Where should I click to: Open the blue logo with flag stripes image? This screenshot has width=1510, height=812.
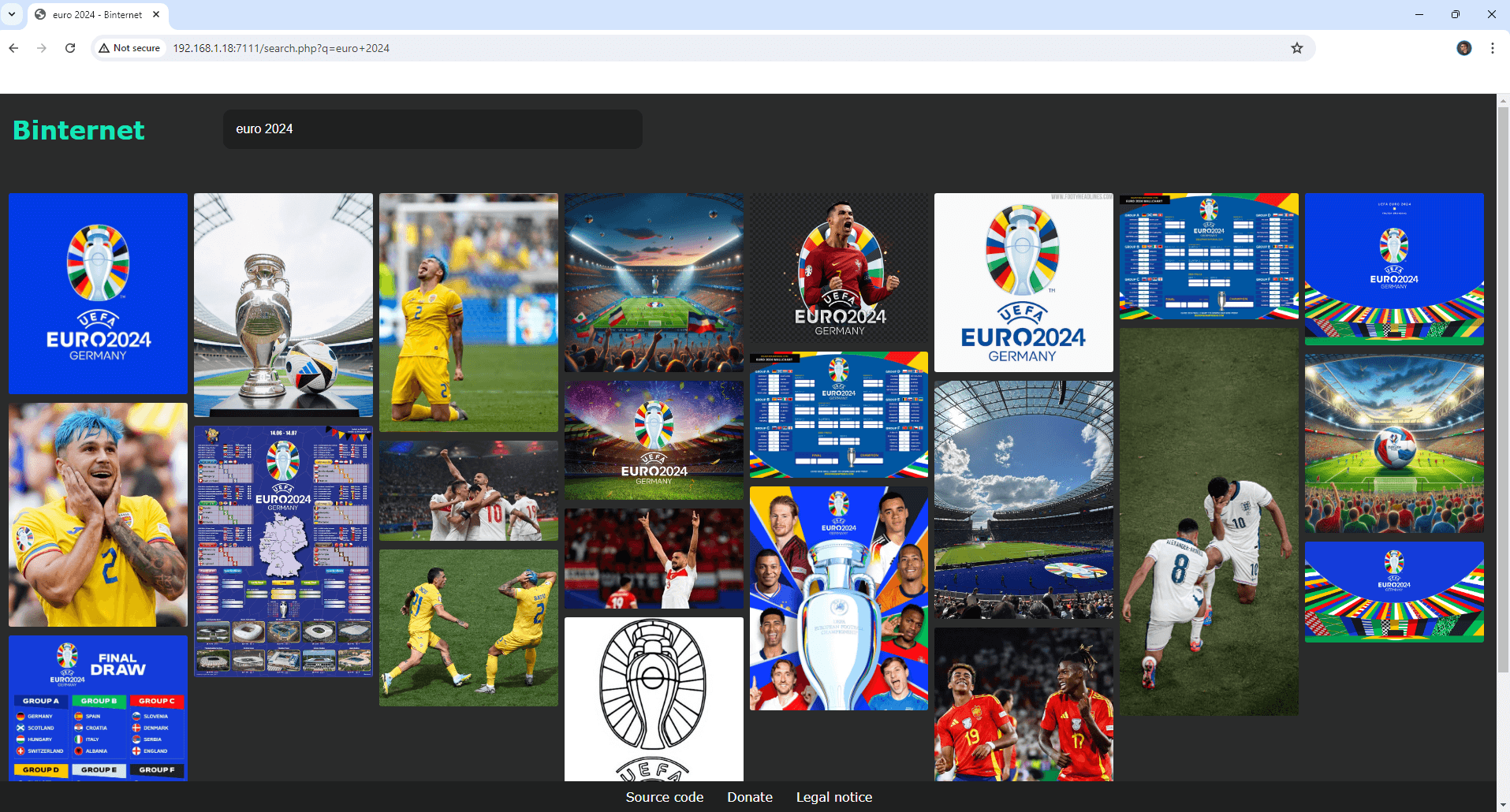pyautogui.click(x=1394, y=269)
